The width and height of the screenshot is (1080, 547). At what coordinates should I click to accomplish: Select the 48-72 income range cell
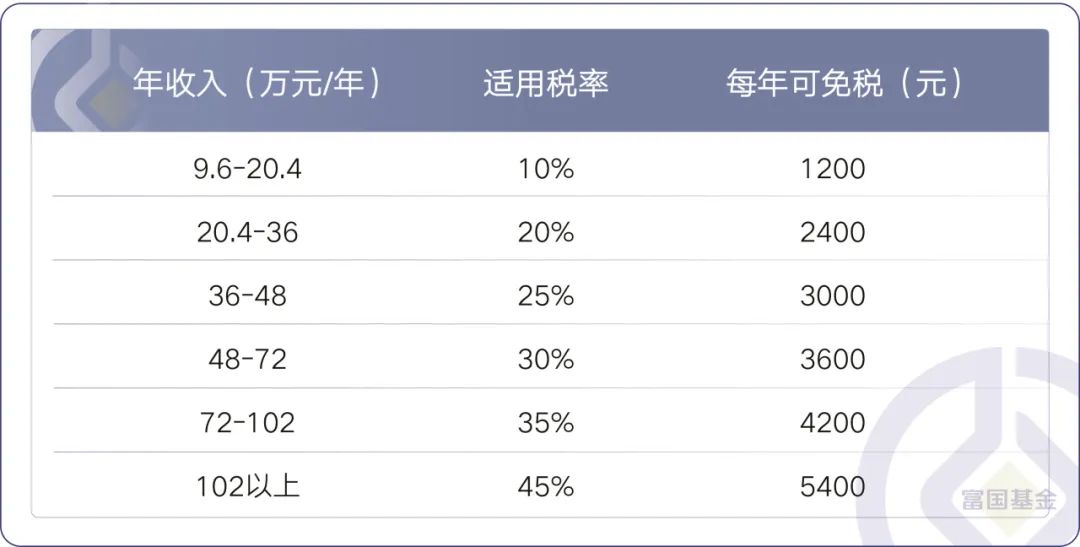point(247,359)
